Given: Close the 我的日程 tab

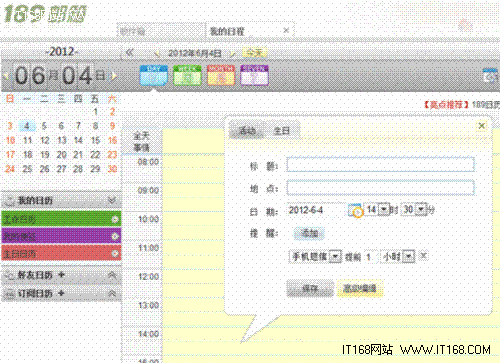Looking at the screenshot, I should click(x=286, y=31).
